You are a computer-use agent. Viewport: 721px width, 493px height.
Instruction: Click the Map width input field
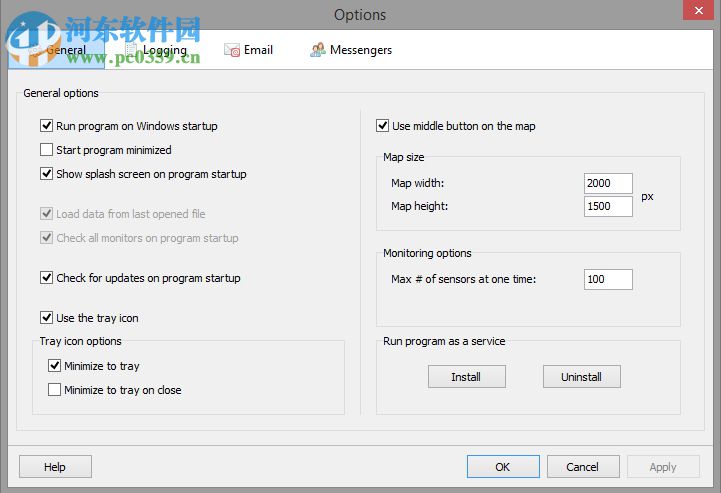(x=608, y=183)
